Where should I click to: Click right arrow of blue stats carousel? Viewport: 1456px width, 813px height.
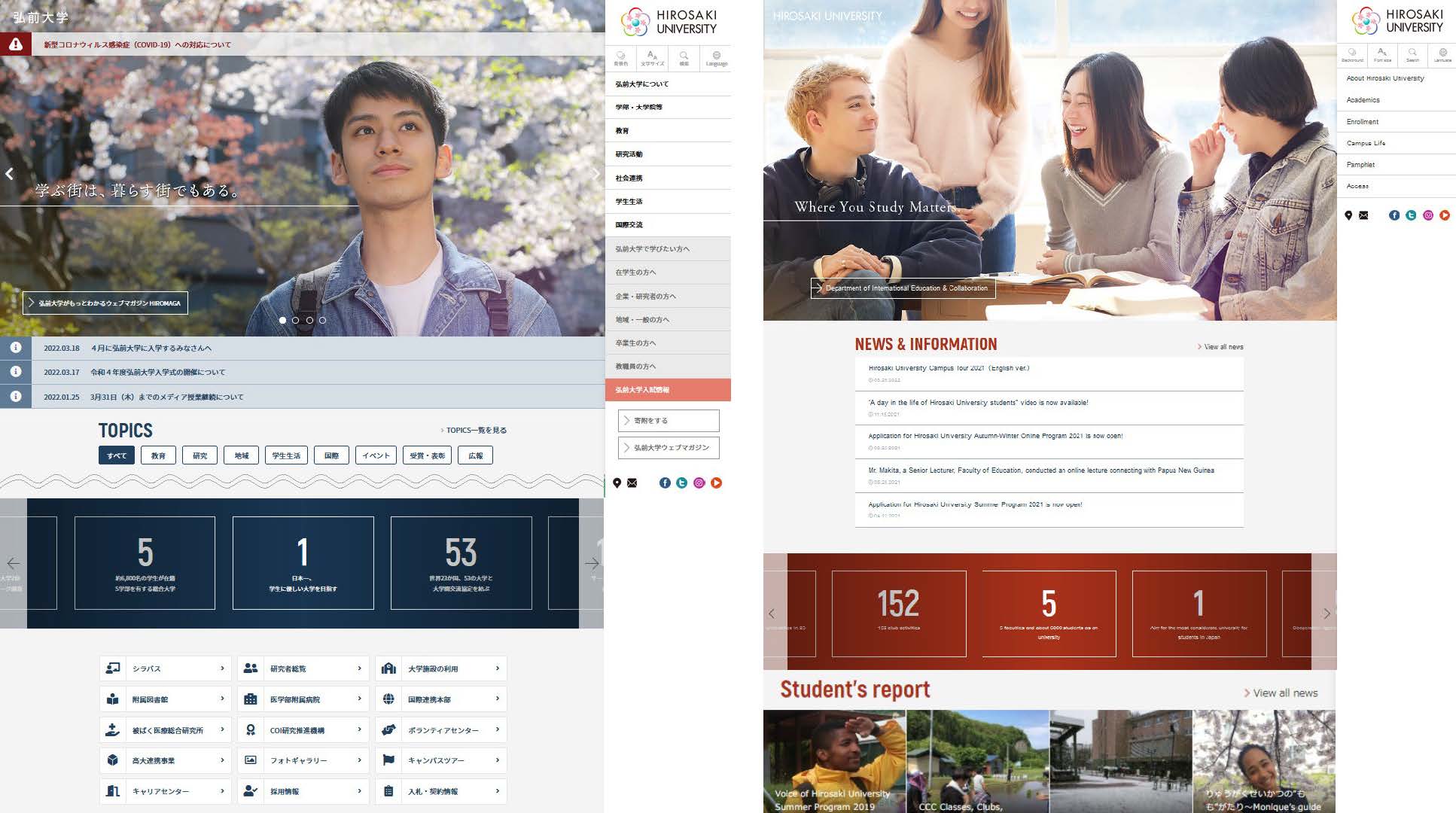[x=592, y=563]
